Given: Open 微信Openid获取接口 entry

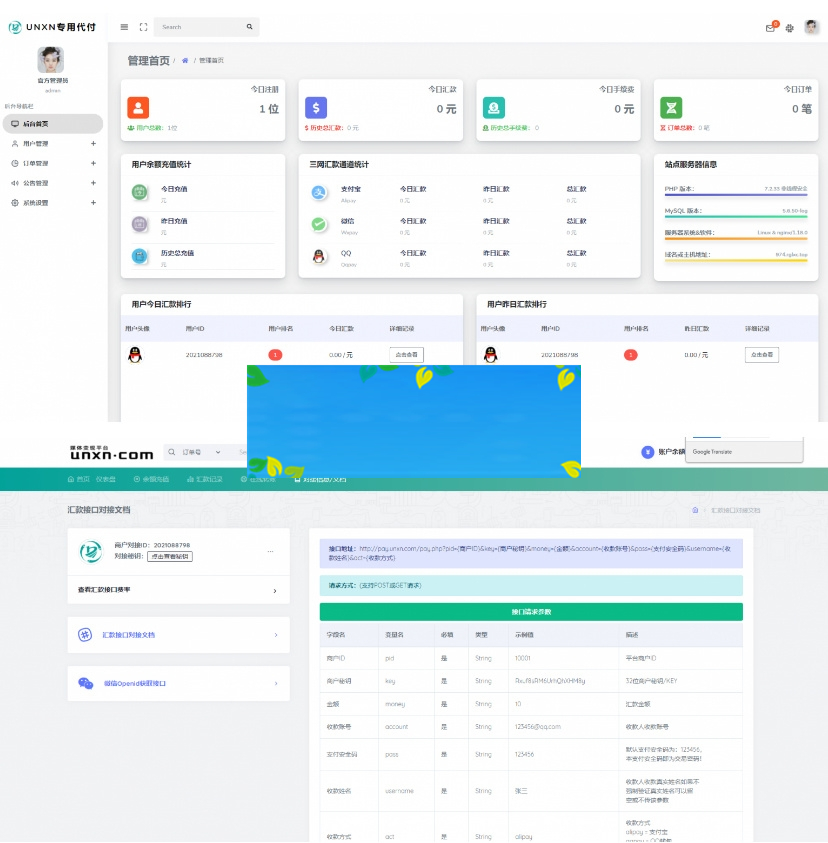Looking at the screenshot, I should 177,684.
